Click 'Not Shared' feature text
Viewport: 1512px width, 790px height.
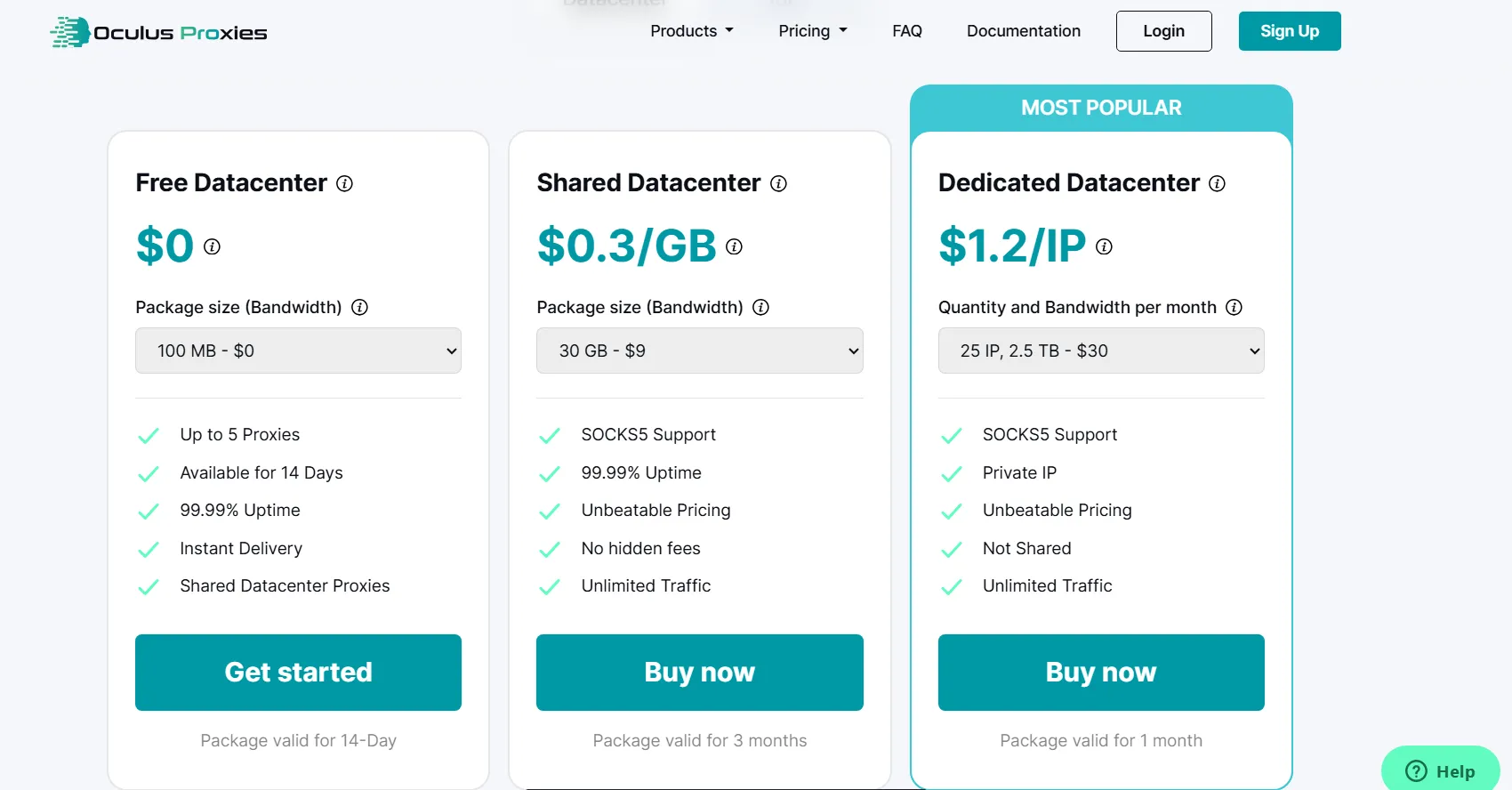click(x=1027, y=548)
